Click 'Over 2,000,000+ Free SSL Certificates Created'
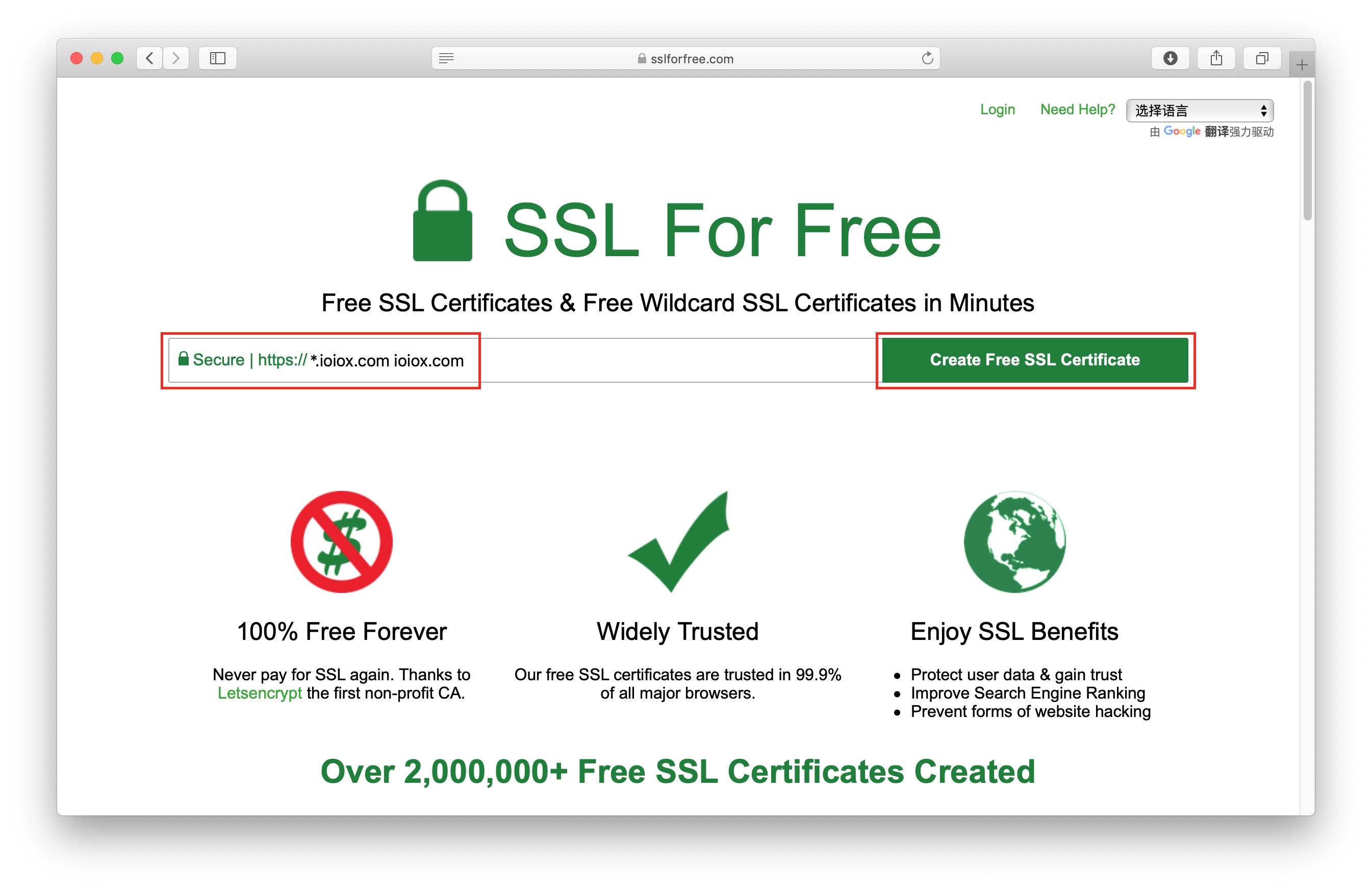The height and width of the screenshot is (891, 1372). click(678, 772)
